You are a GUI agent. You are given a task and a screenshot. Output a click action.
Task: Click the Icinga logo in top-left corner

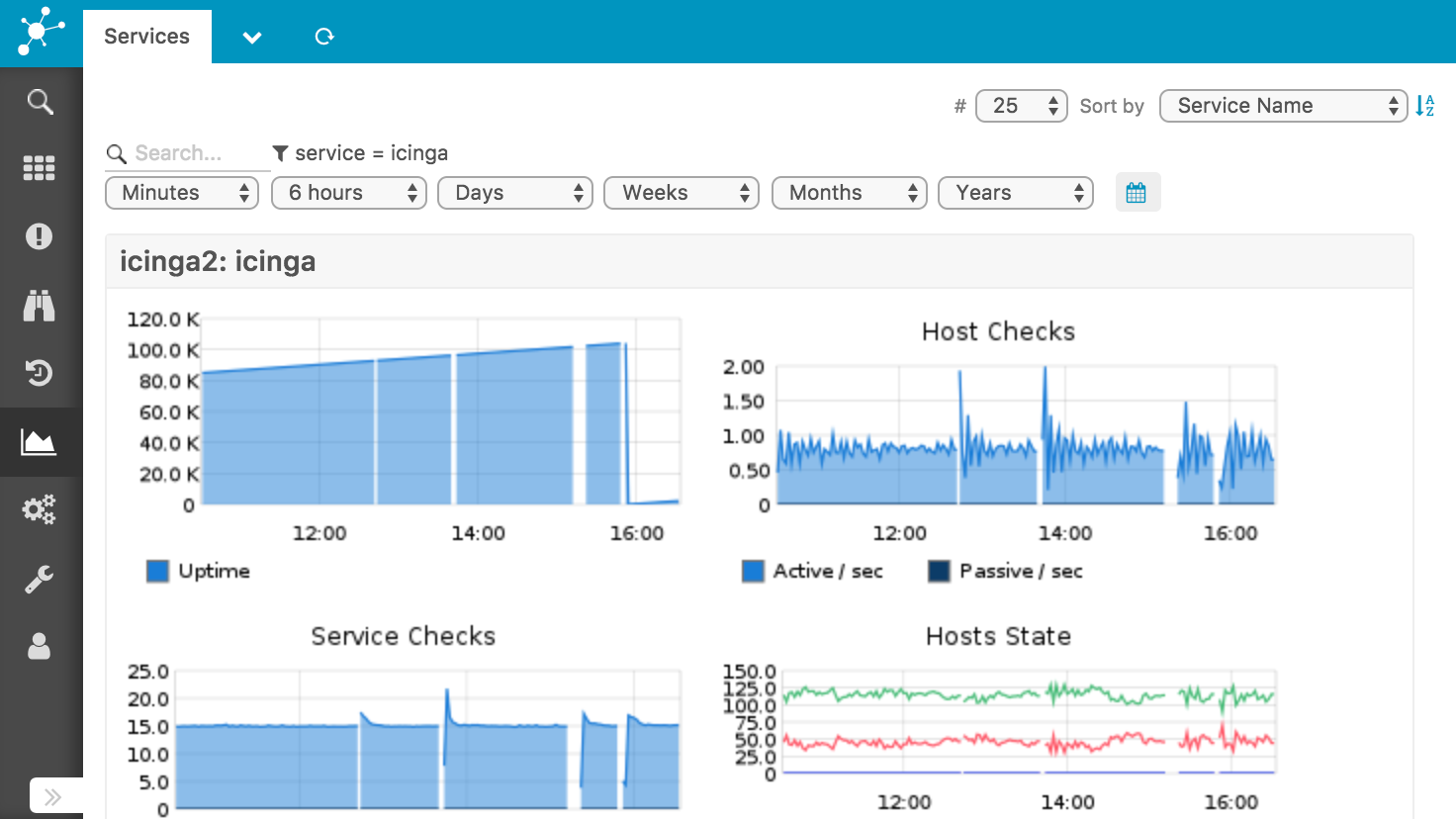tap(41, 32)
